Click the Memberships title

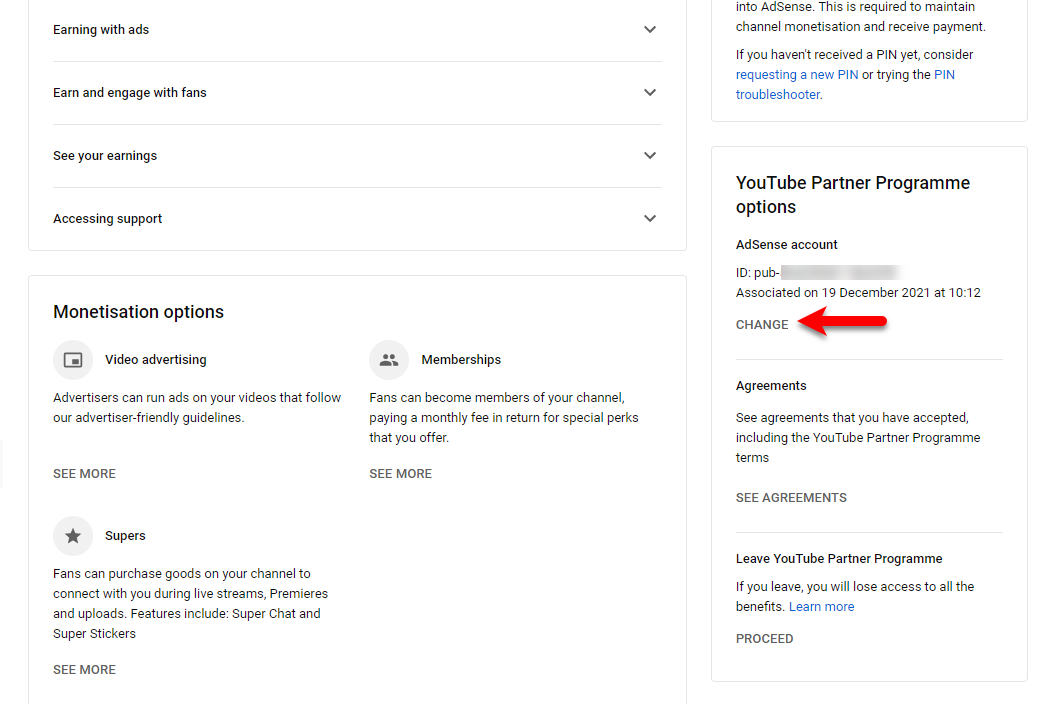tap(461, 360)
